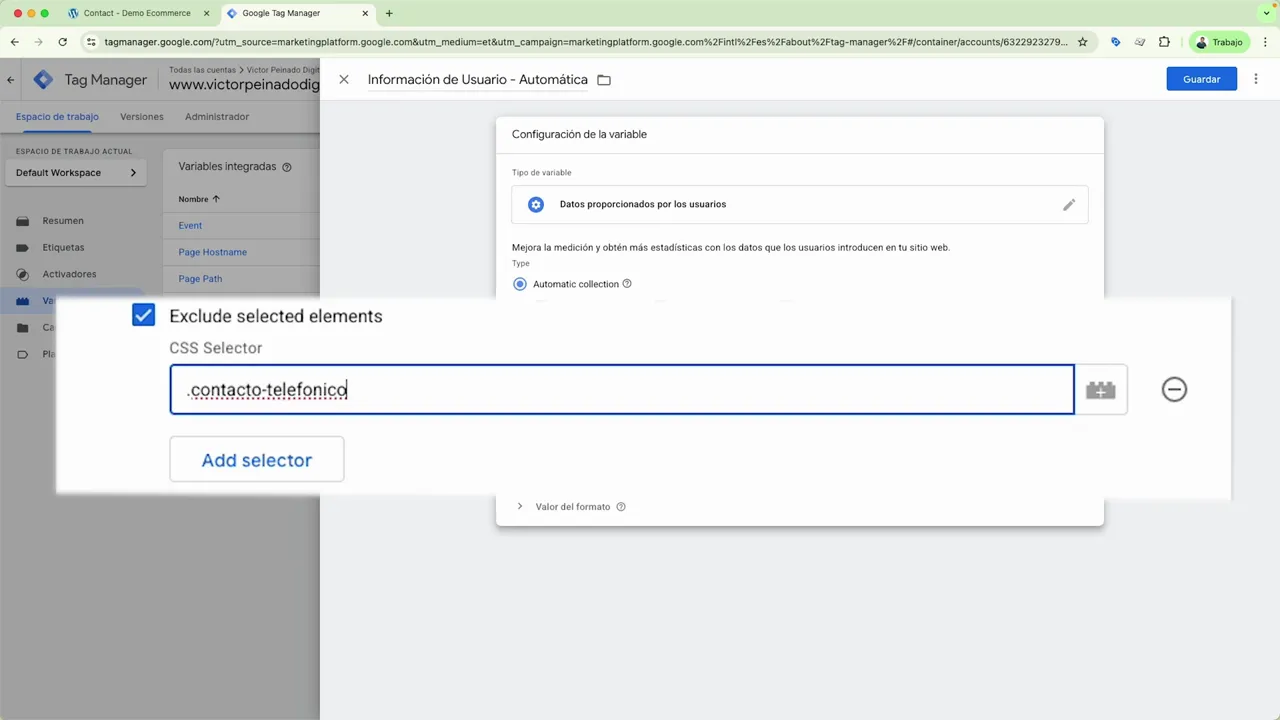Click the variable insertion brick icon beside CSS Selector

[1100, 389]
